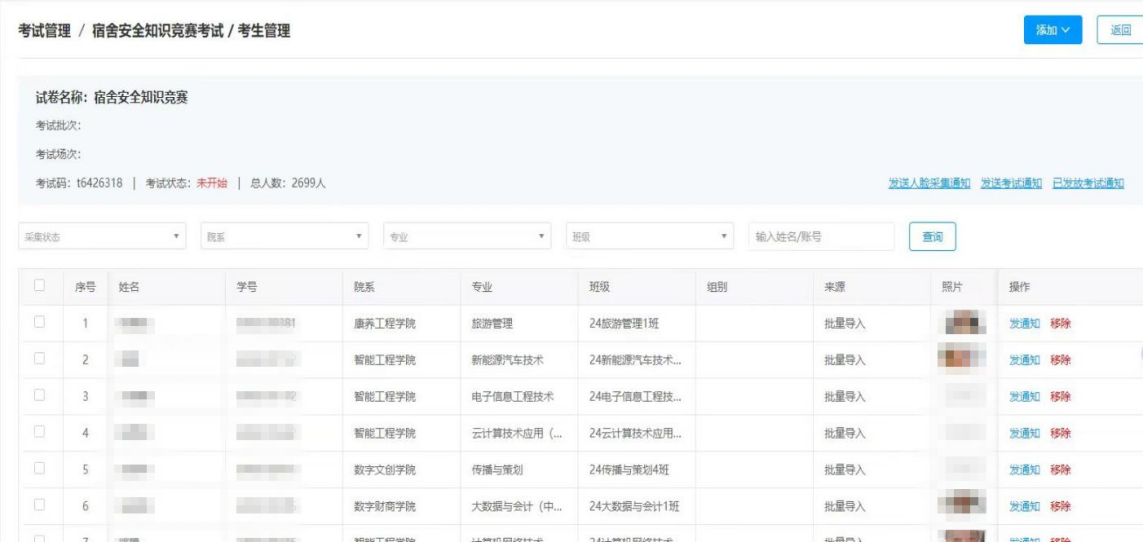Open the 添加 dropdown button

(x=1052, y=30)
